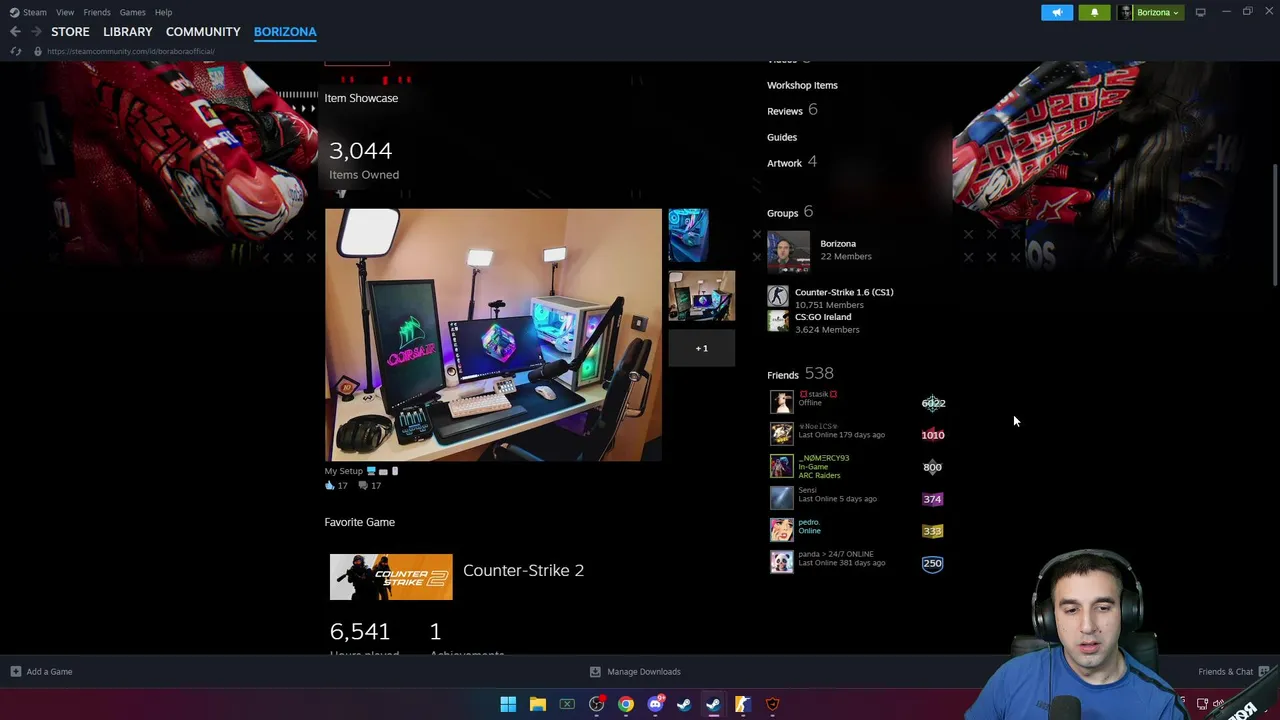Viewport: 1280px width, 720px height.
Task: Open the Steam announcements megaphone button
Action: point(1057,12)
